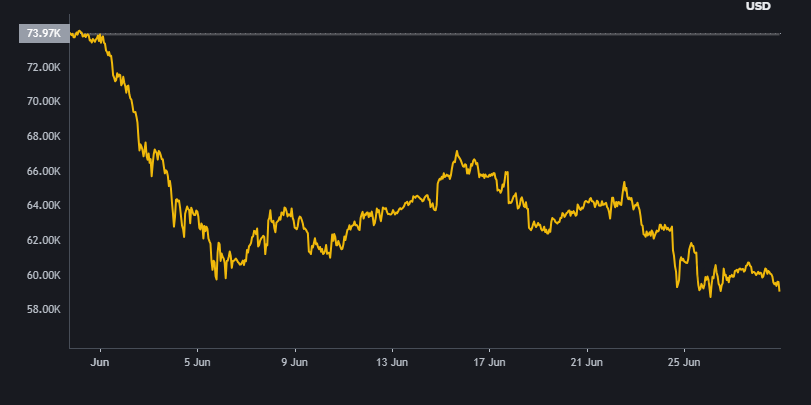Click the 72.00K axis value
The height and width of the screenshot is (405, 811).
click(x=44, y=67)
